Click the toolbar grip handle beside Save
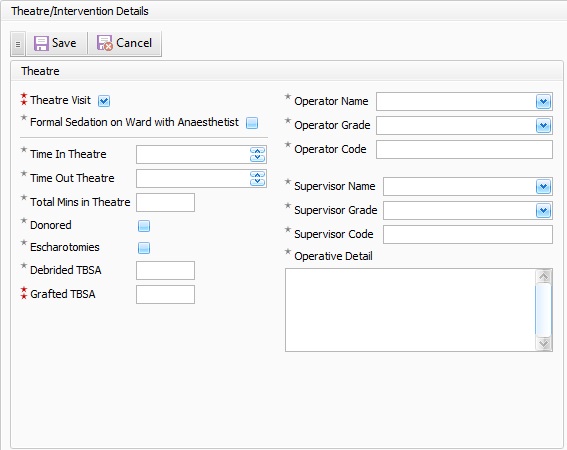This screenshot has height=450, width=567. (x=18, y=44)
